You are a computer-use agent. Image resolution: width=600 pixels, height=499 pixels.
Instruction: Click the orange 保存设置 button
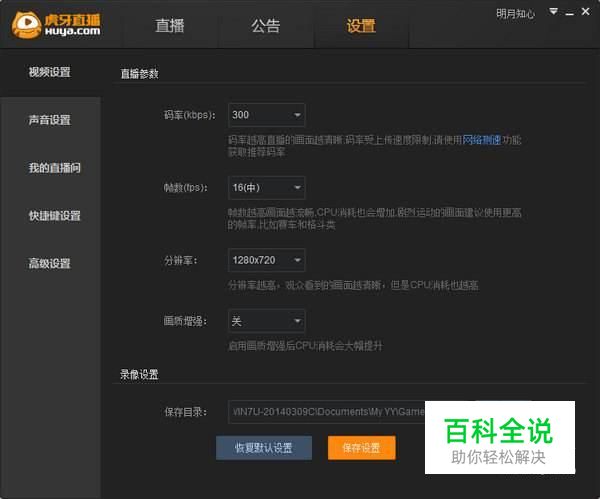362,448
